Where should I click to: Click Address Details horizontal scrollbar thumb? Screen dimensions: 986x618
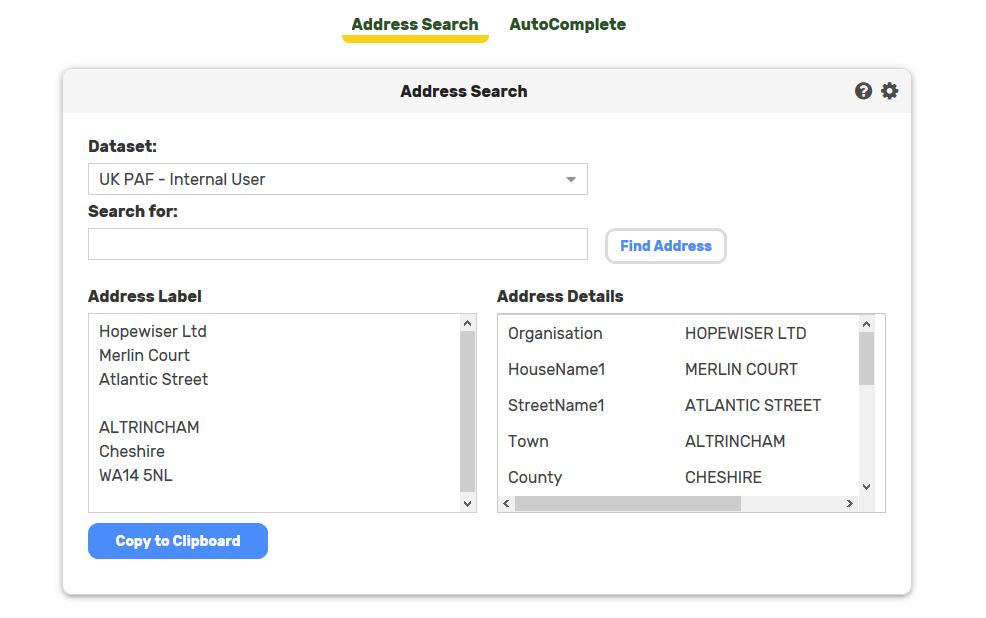tap(628, 504)
